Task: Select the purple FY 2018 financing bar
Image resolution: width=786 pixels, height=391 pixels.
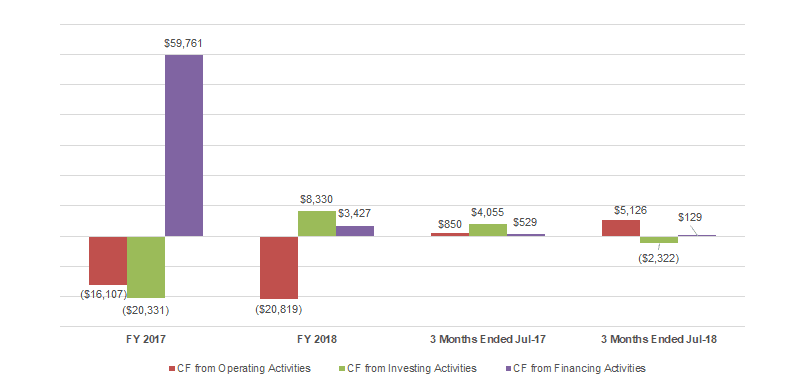Action: [x=355, y=231]
